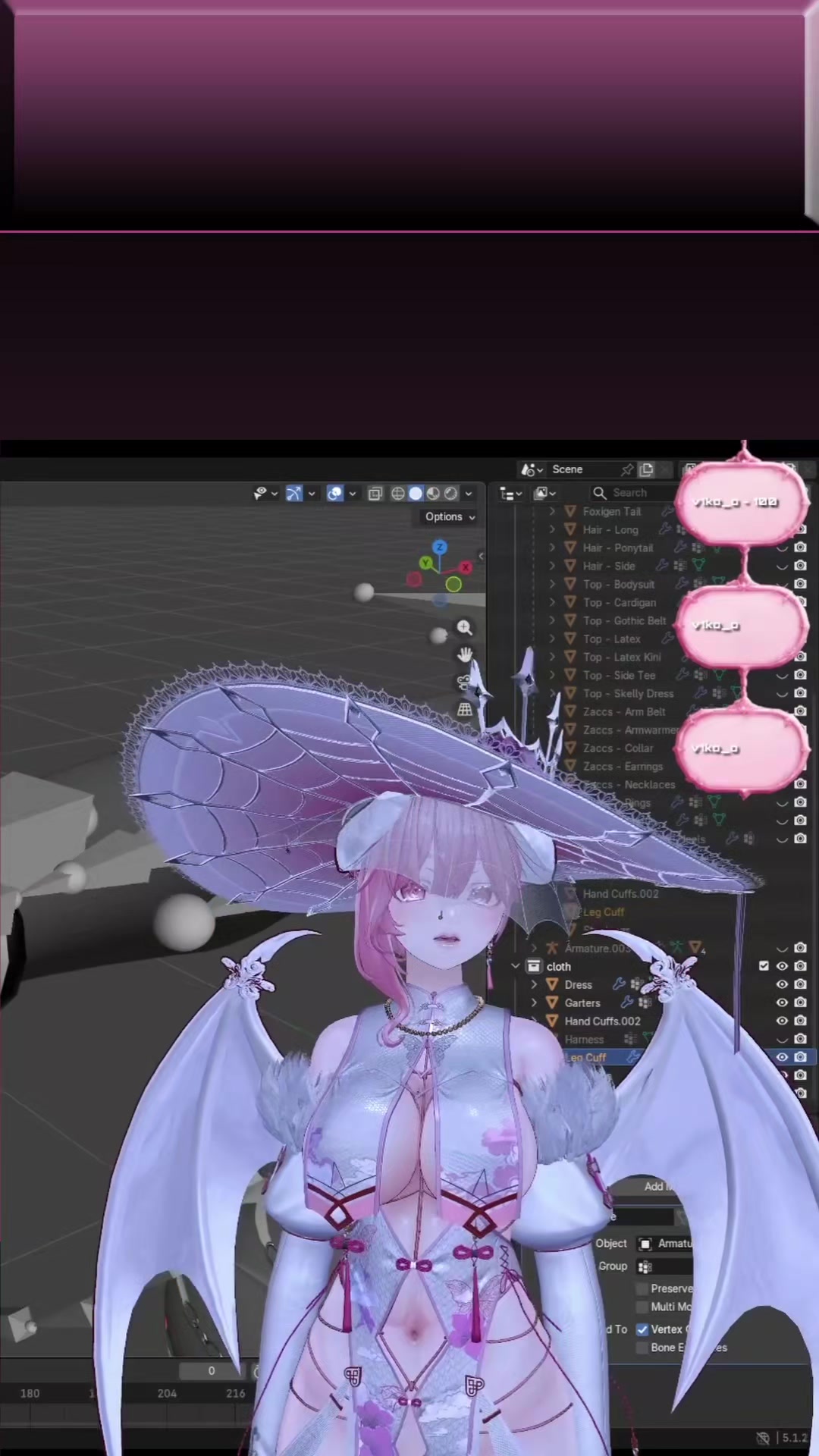
Task: Open the overlays settings dropdown arrow
Action: click(x=352, y=494)
